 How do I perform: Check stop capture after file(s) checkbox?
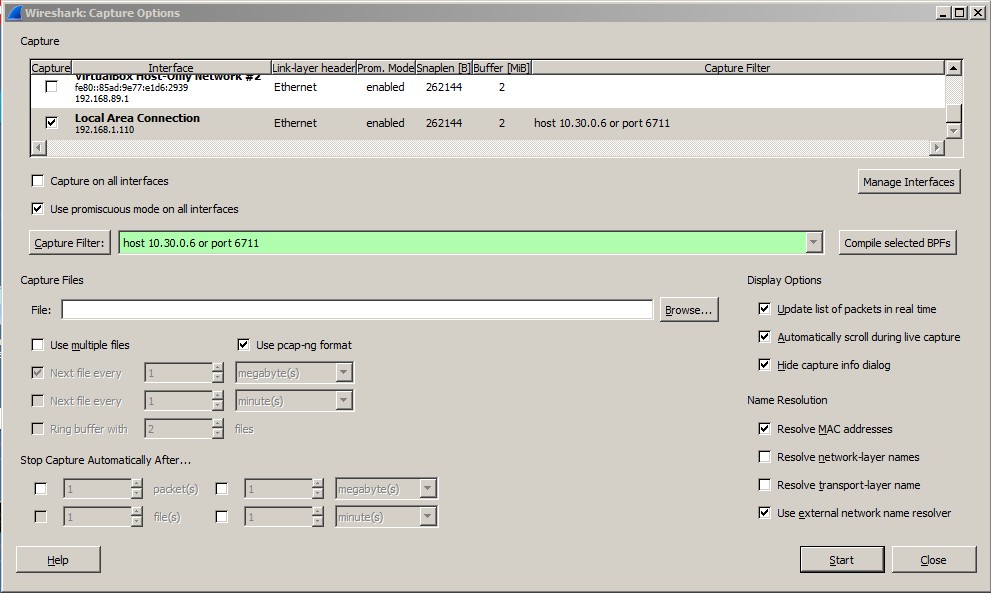coord(40,517)
